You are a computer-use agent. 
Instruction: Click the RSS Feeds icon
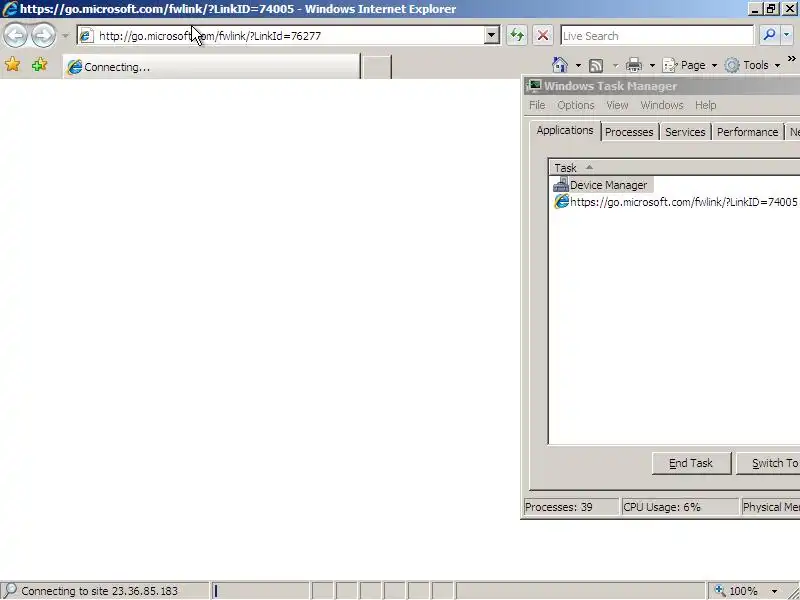click(x=596, y=65)
